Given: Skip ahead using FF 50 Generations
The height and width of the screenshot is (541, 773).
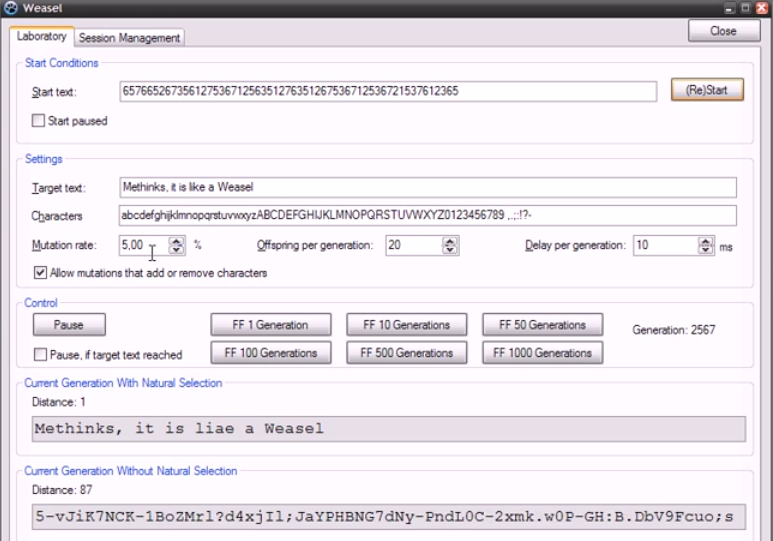Looking at the screenshot, I should tap(542, 325).
